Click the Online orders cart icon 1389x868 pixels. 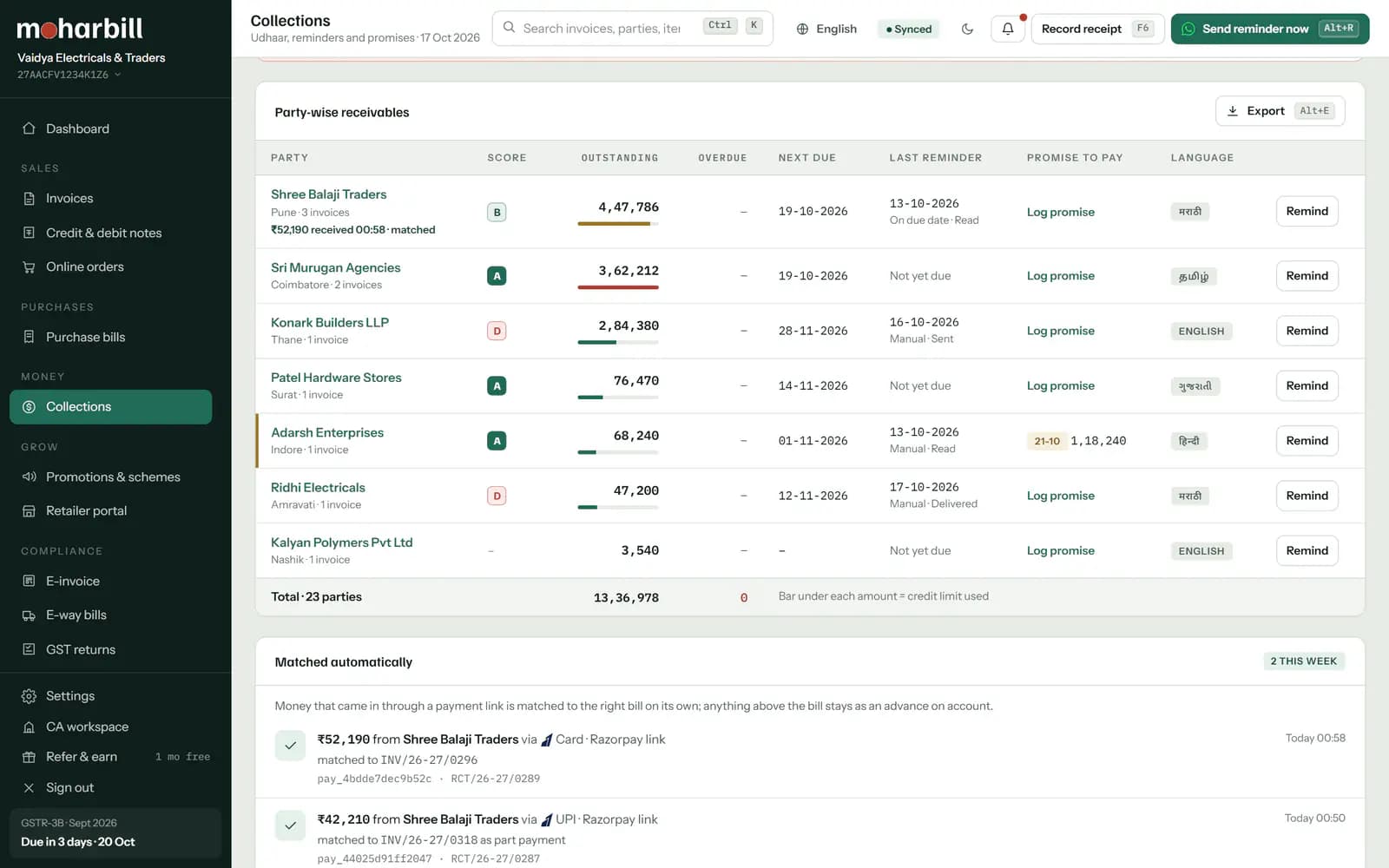[x=29, y=266]
